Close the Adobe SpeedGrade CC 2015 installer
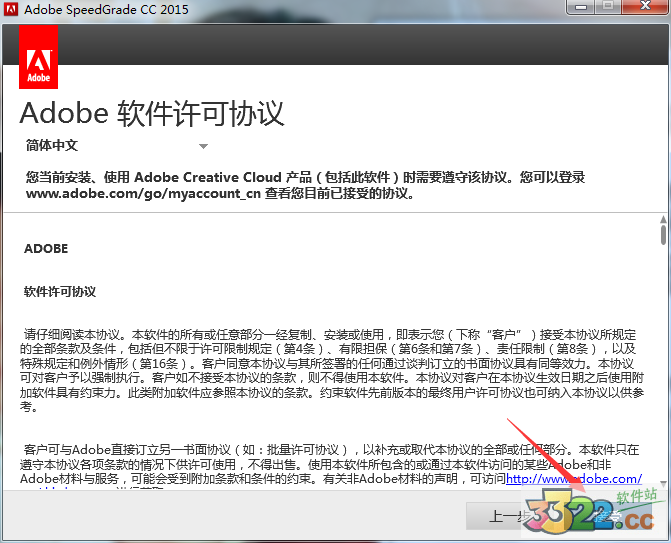671x543 pixels. coord(645,6)
